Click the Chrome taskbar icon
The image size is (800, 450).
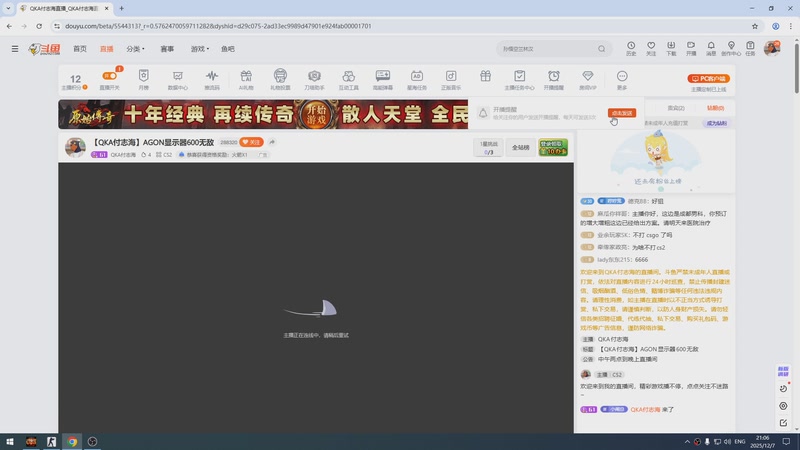72,441
